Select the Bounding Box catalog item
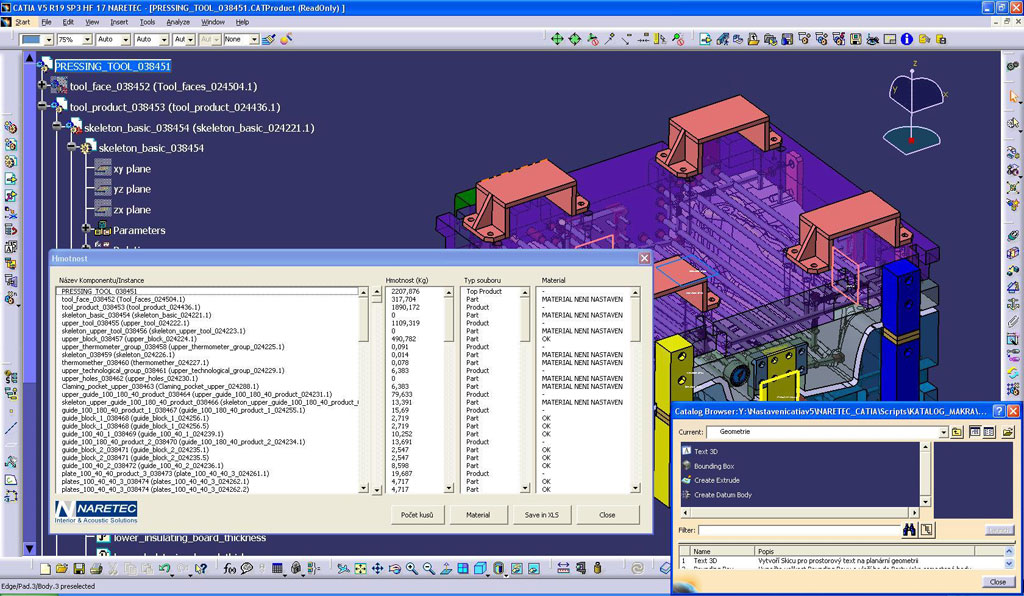 tap(713, 466)
